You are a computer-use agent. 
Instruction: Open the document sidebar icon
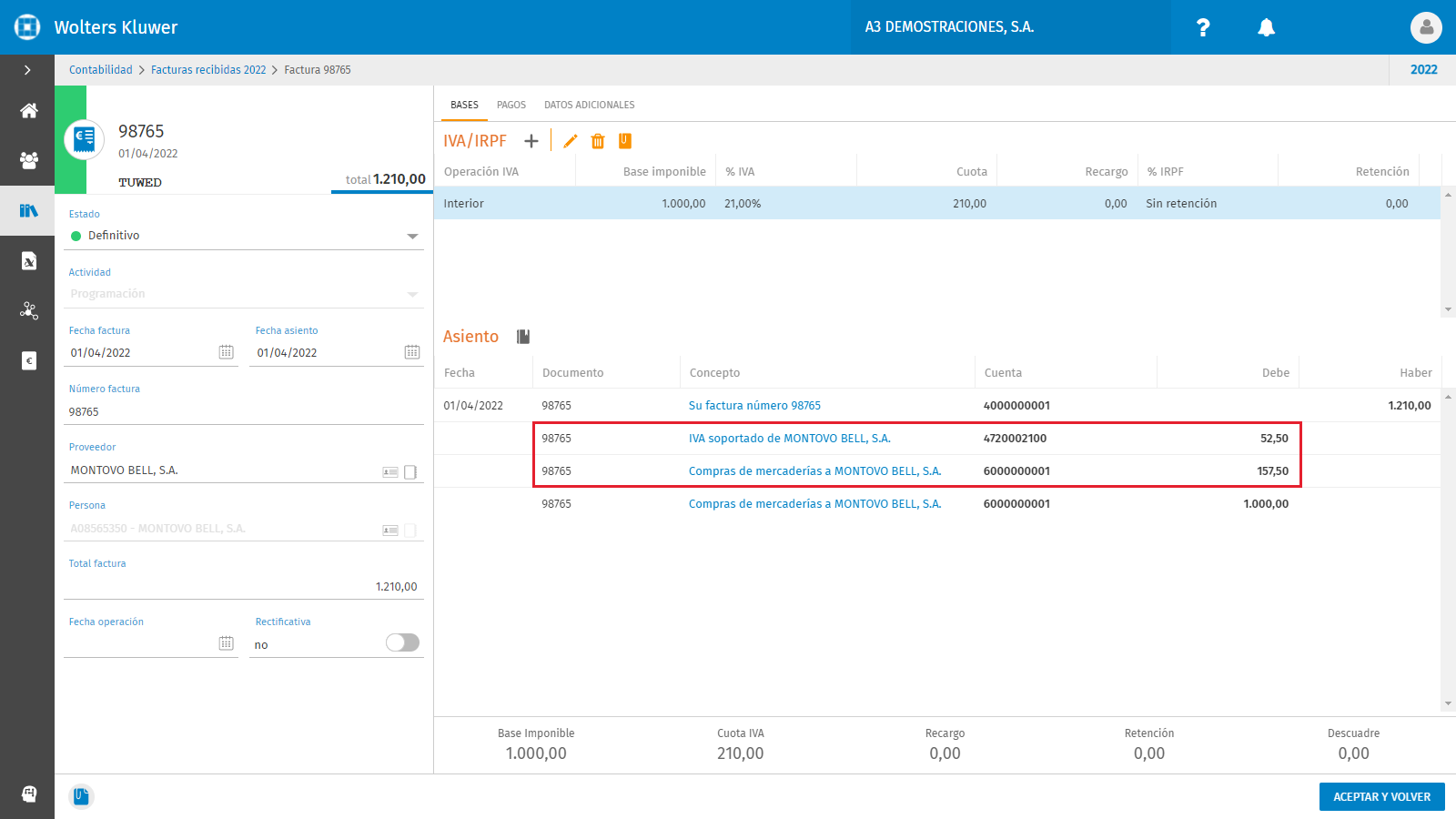(29, 261)
